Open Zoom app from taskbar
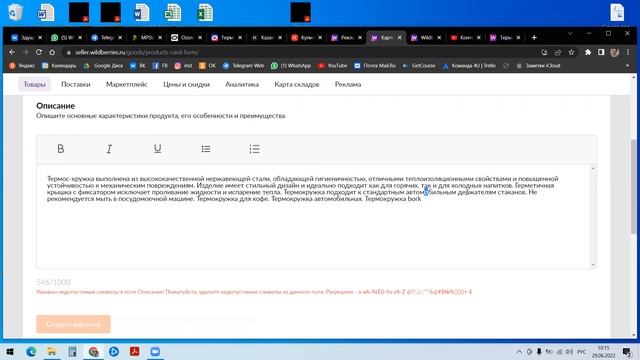640x360 pixels. [155, 351]
